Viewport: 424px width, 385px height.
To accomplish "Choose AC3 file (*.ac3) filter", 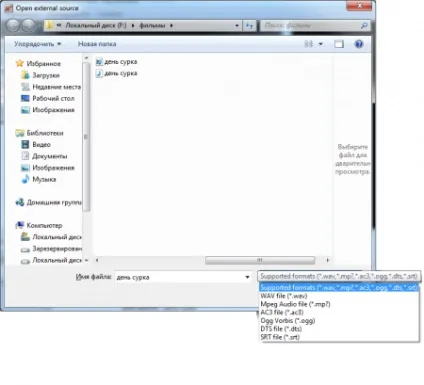I will [x=339, y=312].
